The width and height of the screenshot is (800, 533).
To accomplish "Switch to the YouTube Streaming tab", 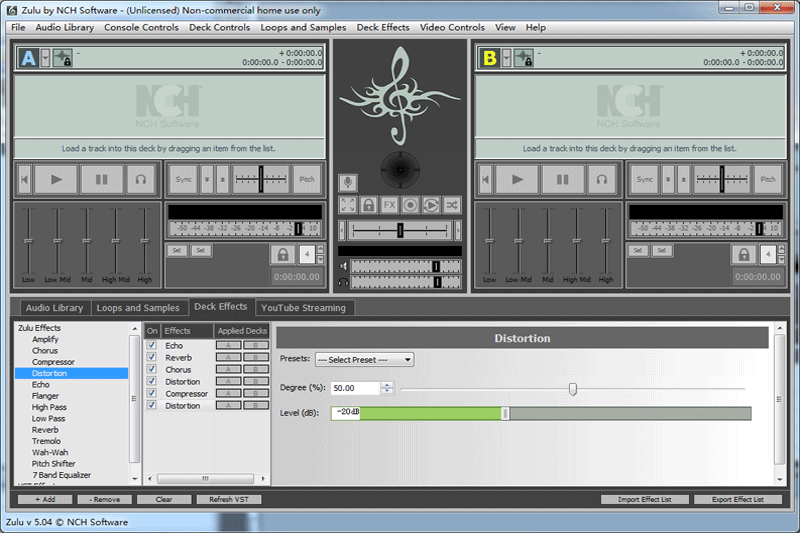I will click(304, 308).
